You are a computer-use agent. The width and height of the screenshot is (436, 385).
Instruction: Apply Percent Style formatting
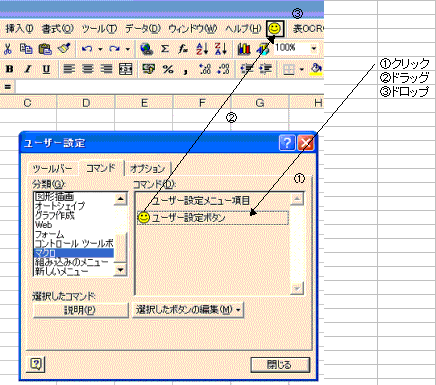(x=168, y=69)
